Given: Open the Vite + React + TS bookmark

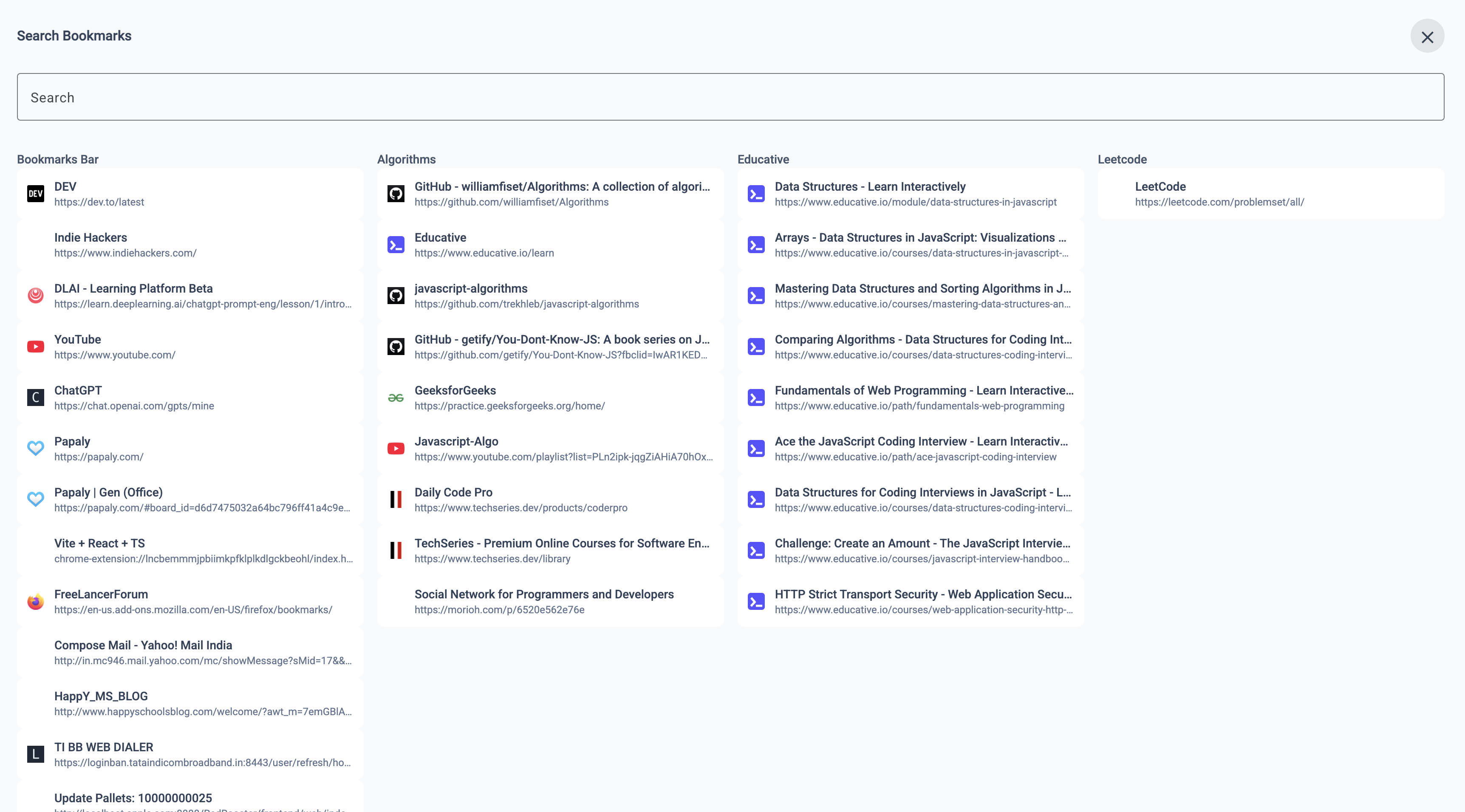Looking at the screenshot, I should click(190, 550).
